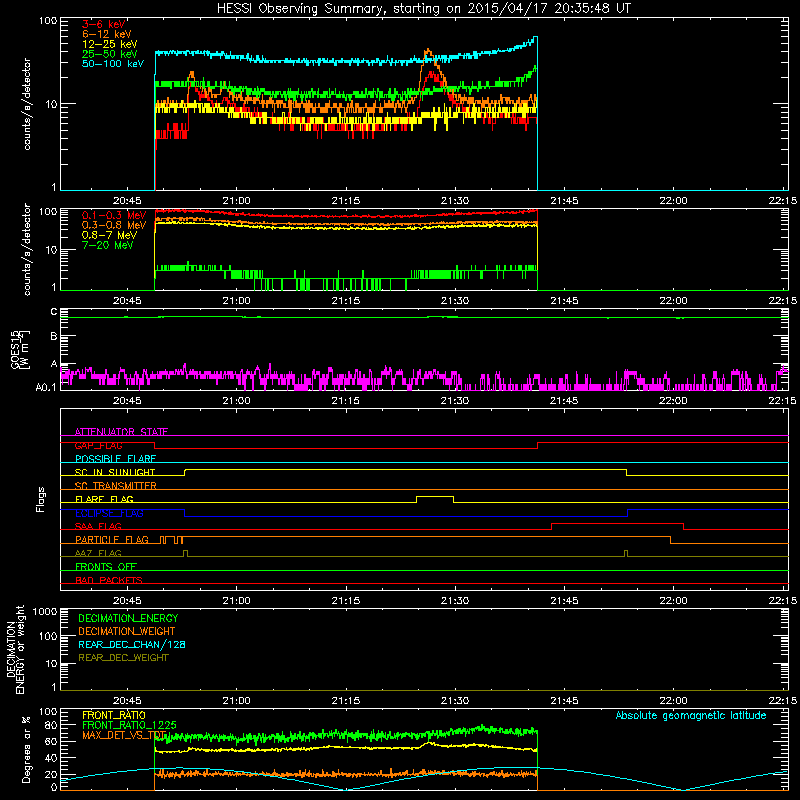
Task: Click the SAA_FLAG label
Action: coord(98,526)
